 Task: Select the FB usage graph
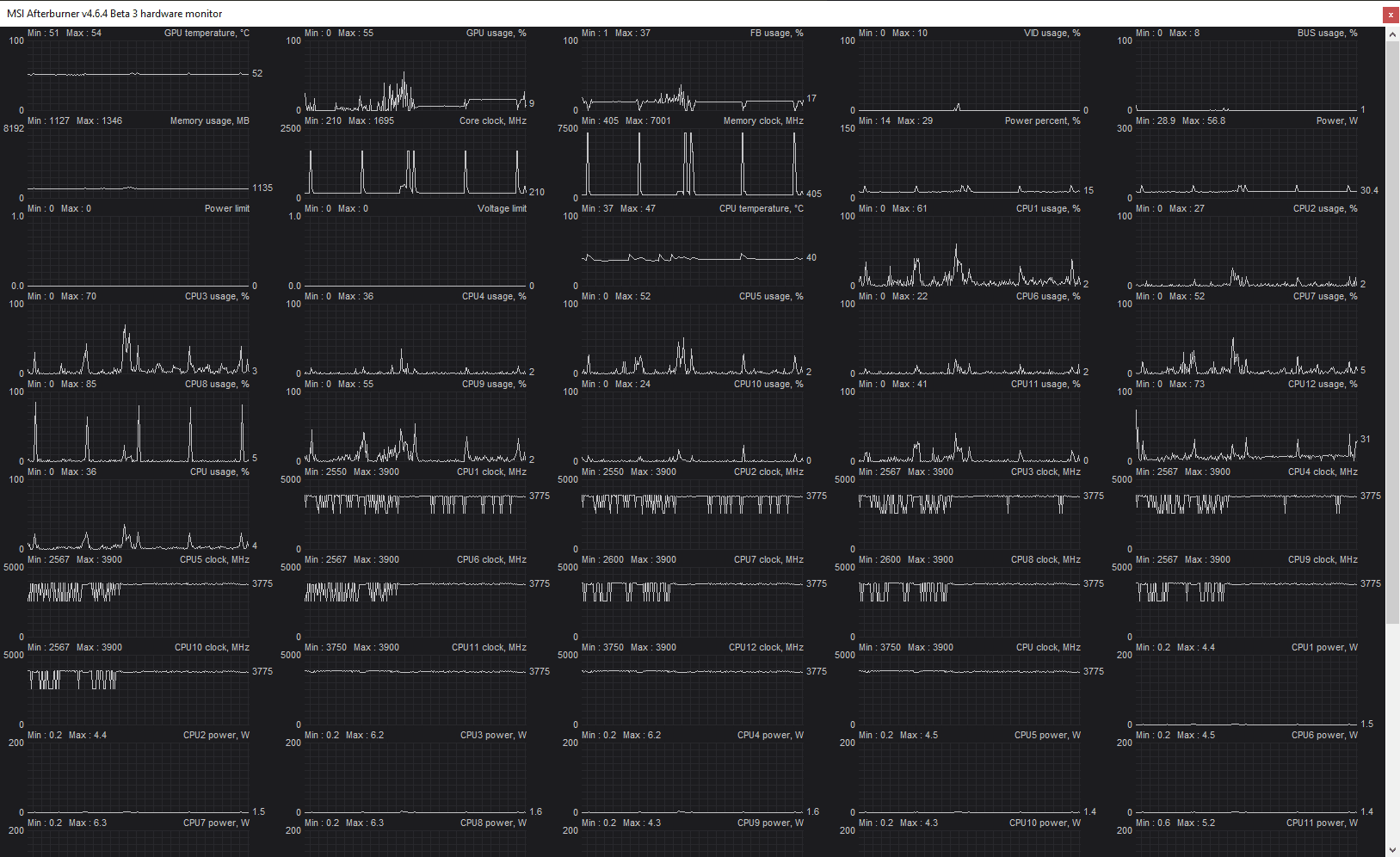click(693, 75)
